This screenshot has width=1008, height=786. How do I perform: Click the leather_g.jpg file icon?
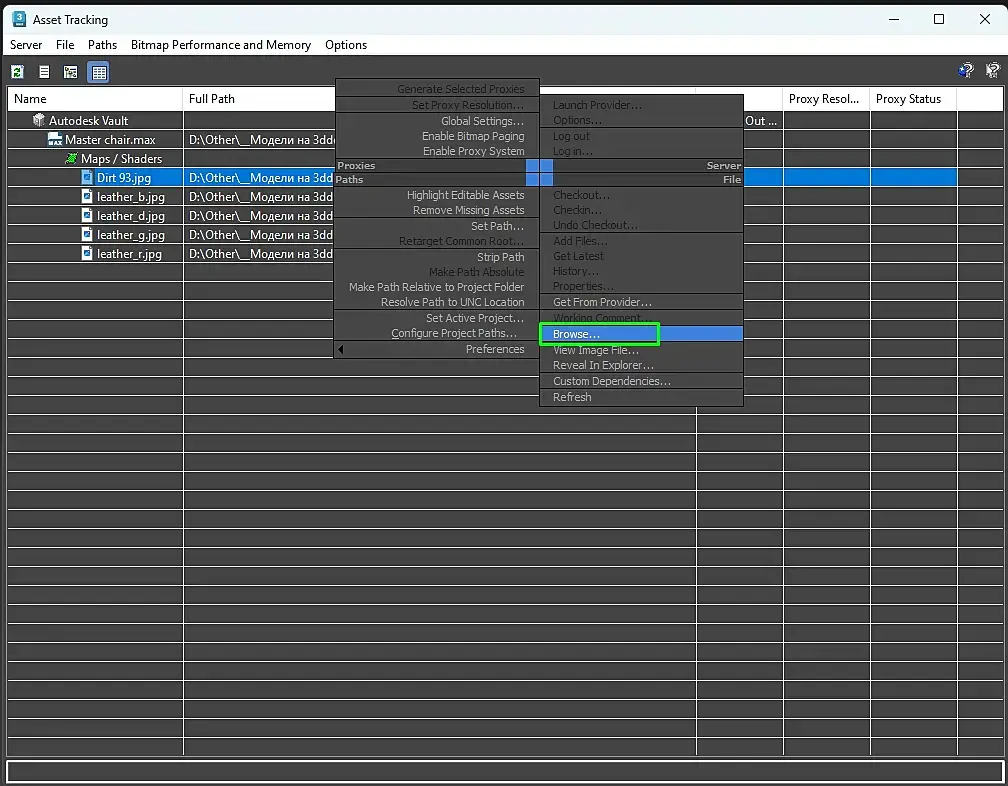[x=87, y=234]
